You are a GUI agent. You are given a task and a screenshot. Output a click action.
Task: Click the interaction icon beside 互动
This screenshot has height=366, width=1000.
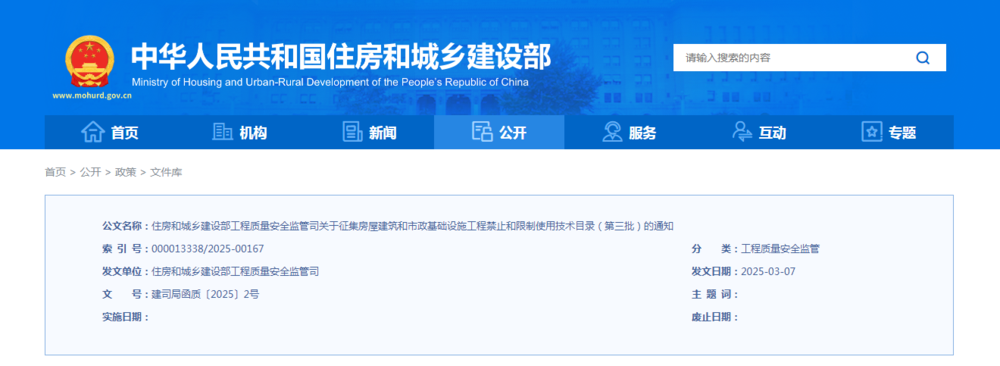click(742, 132)
